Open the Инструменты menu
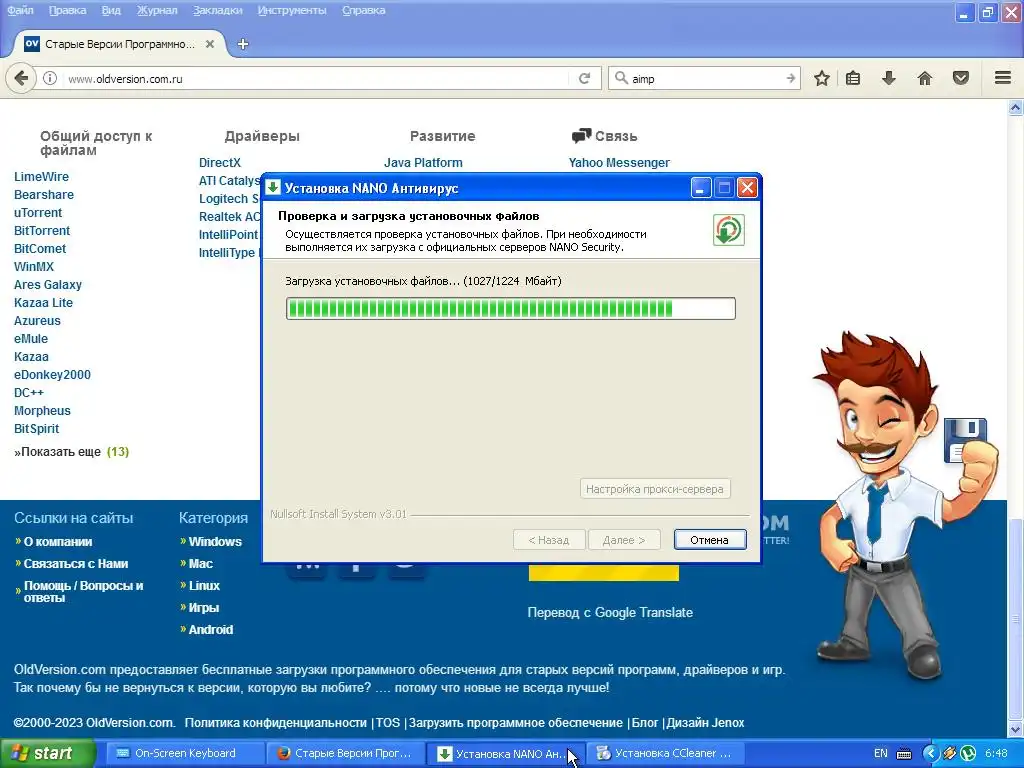Screen dimensions: 1024x768 pos(292,10)
